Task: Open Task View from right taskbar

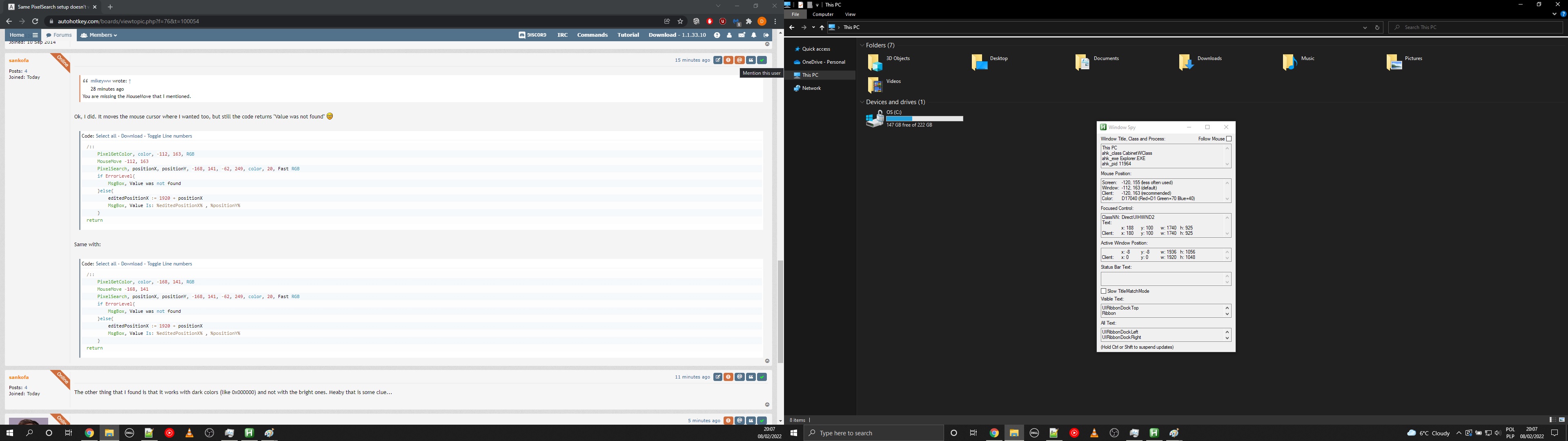Action: (x=973, y=433)
